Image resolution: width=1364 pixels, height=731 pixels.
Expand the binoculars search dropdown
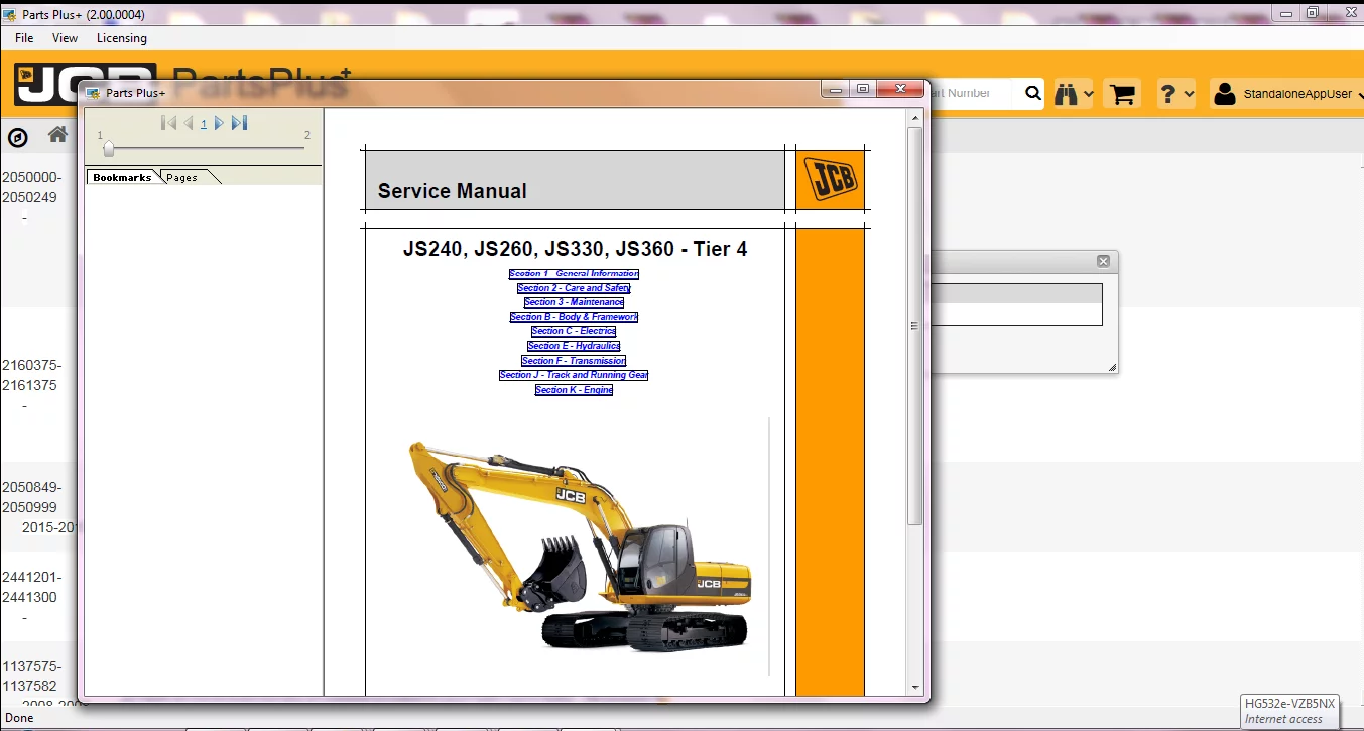pyautogui.click(x=1088, y=93)
